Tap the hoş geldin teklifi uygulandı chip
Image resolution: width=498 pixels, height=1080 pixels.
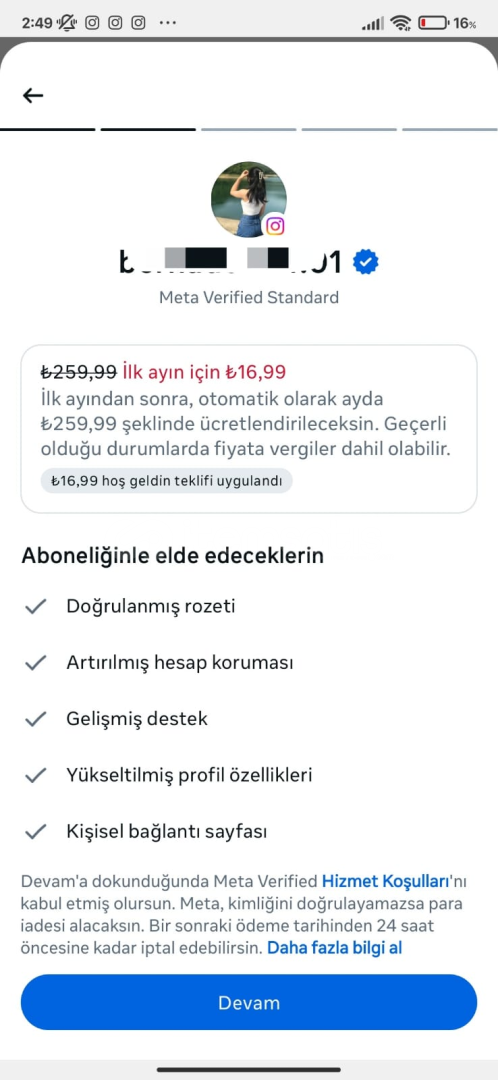click(x=166, y=482)
